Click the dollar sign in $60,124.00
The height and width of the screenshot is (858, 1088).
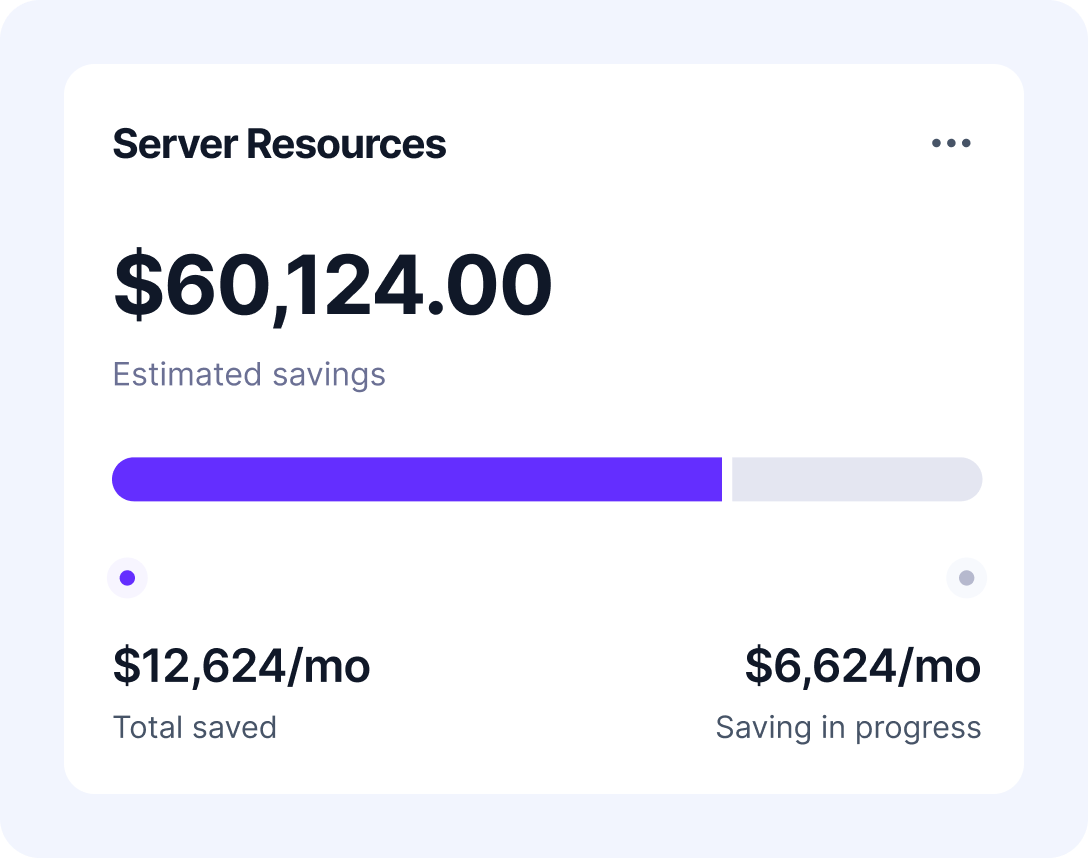(137, 285)
